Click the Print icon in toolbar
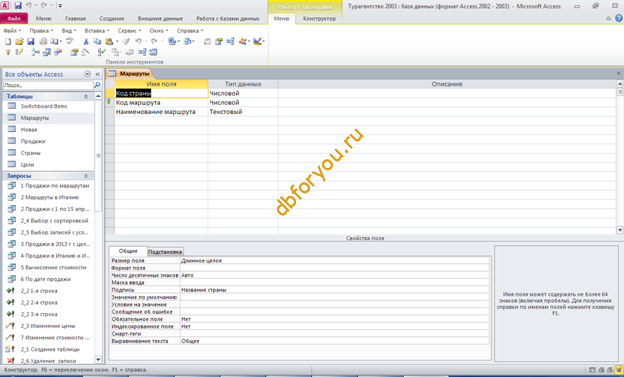 [43, 41]
